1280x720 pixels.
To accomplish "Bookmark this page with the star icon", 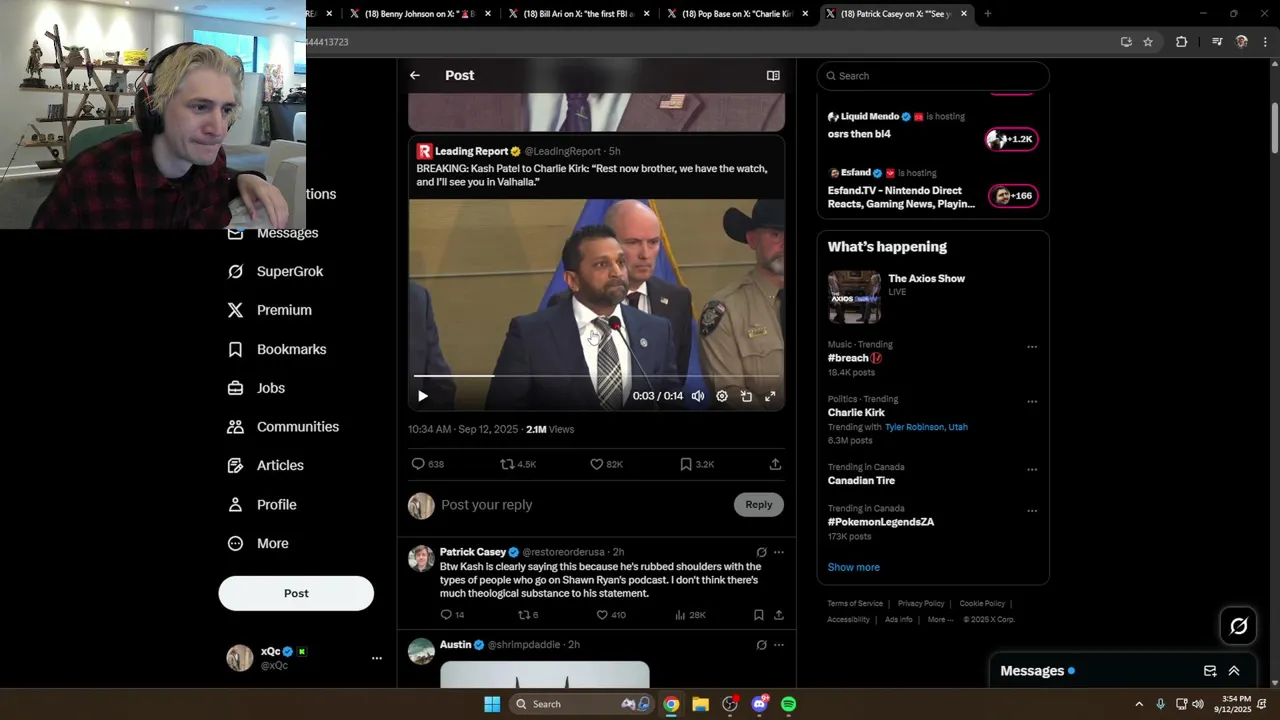I will [1148, 42].
